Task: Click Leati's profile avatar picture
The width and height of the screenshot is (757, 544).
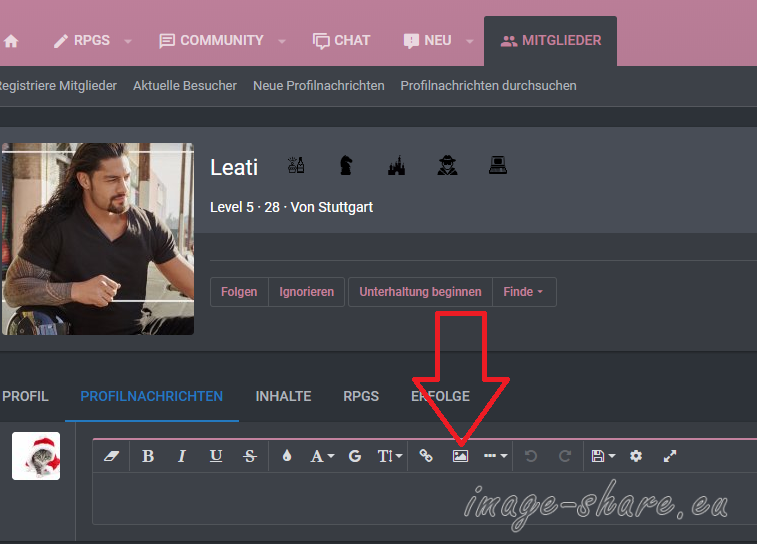Action: [x=98, y=239]
